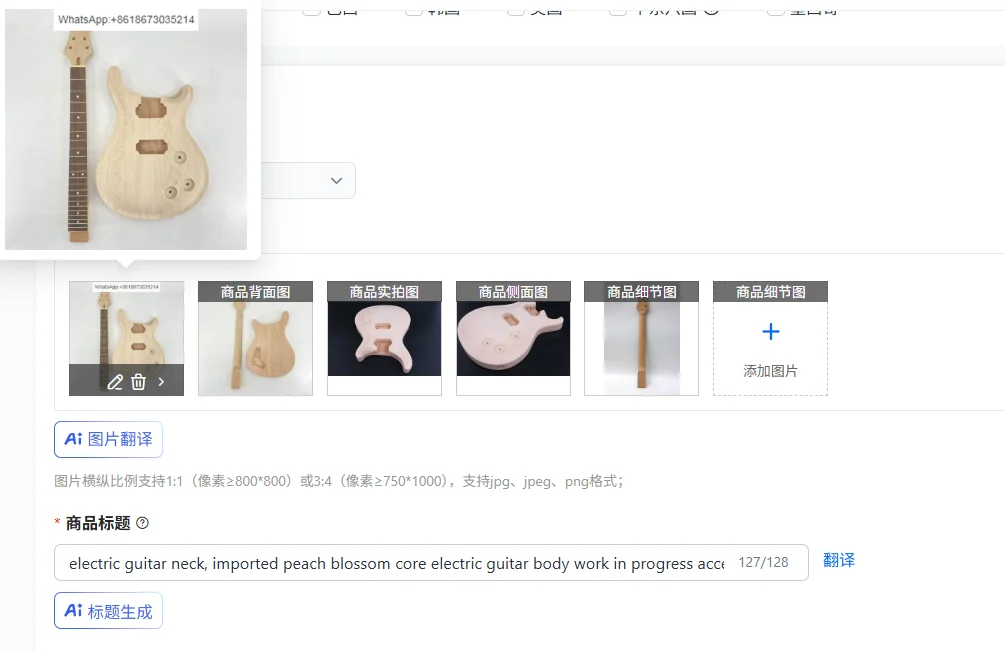Click the pencil edit icon on the main image
This screenshot has height=651, width=1005.
click(x=115, y=383)
